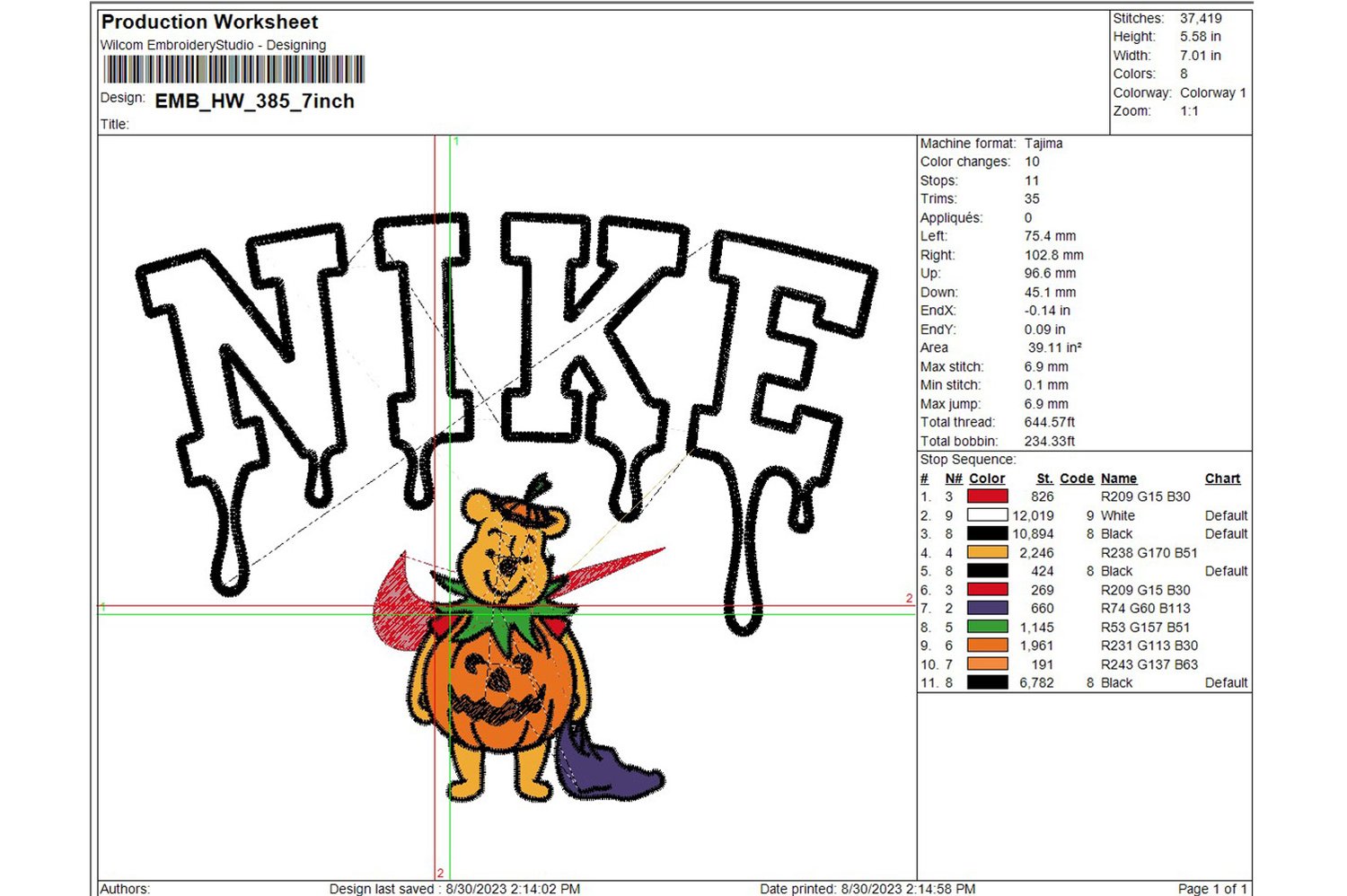Select the left extent "75.4 mm"
This screenshot has height=896, width=1347.
click(1051, 236)
